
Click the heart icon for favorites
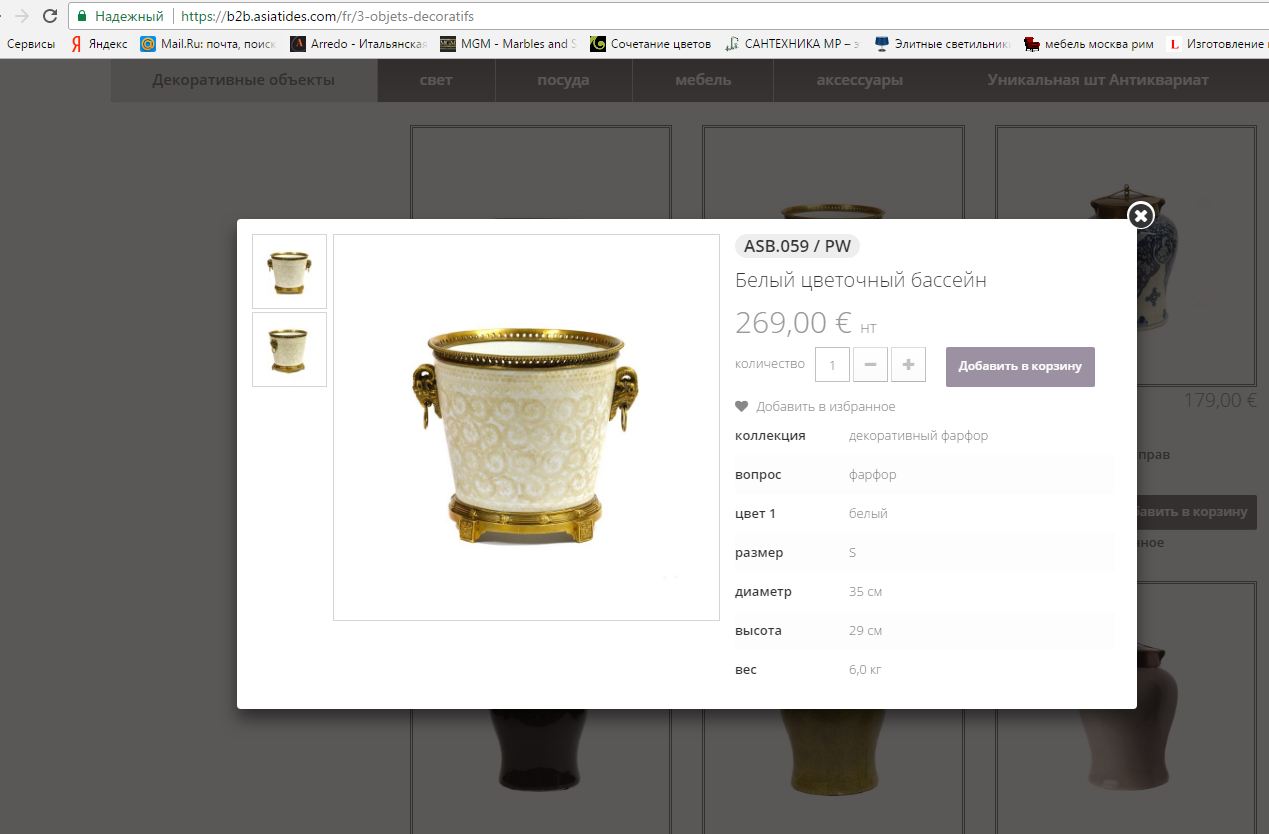pyautogui.click(x=742, y=406)
